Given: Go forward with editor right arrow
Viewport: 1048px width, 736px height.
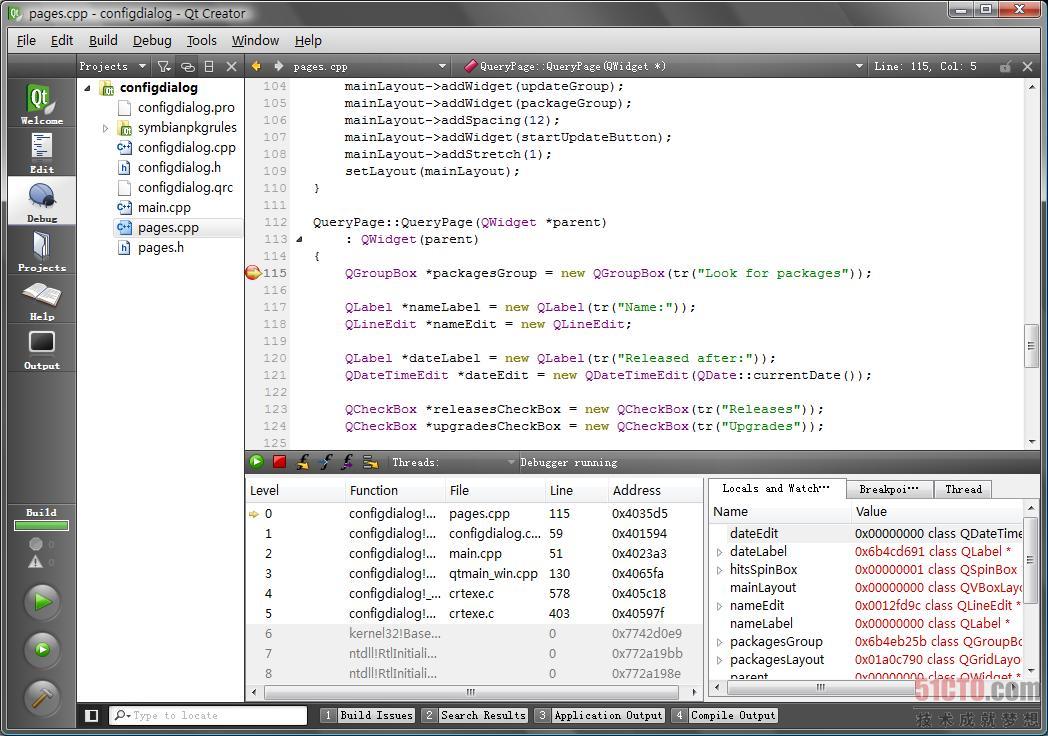Looking at the screenshot, I should point(278,66).
